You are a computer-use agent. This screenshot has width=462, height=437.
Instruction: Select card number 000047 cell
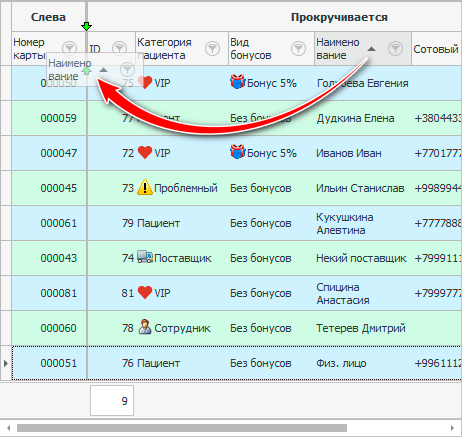[49, 153]
